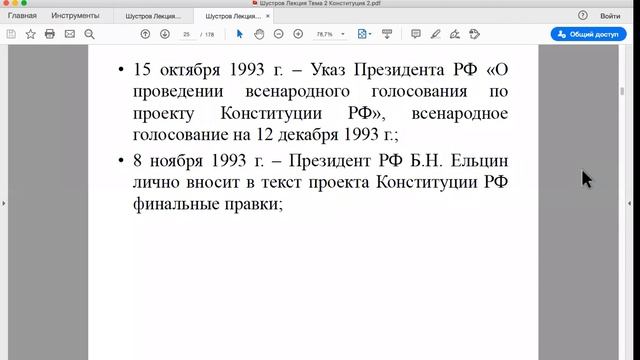Go to previous page arrow
The width and height of the screenshot is (640, 360).
pos(145,34)
